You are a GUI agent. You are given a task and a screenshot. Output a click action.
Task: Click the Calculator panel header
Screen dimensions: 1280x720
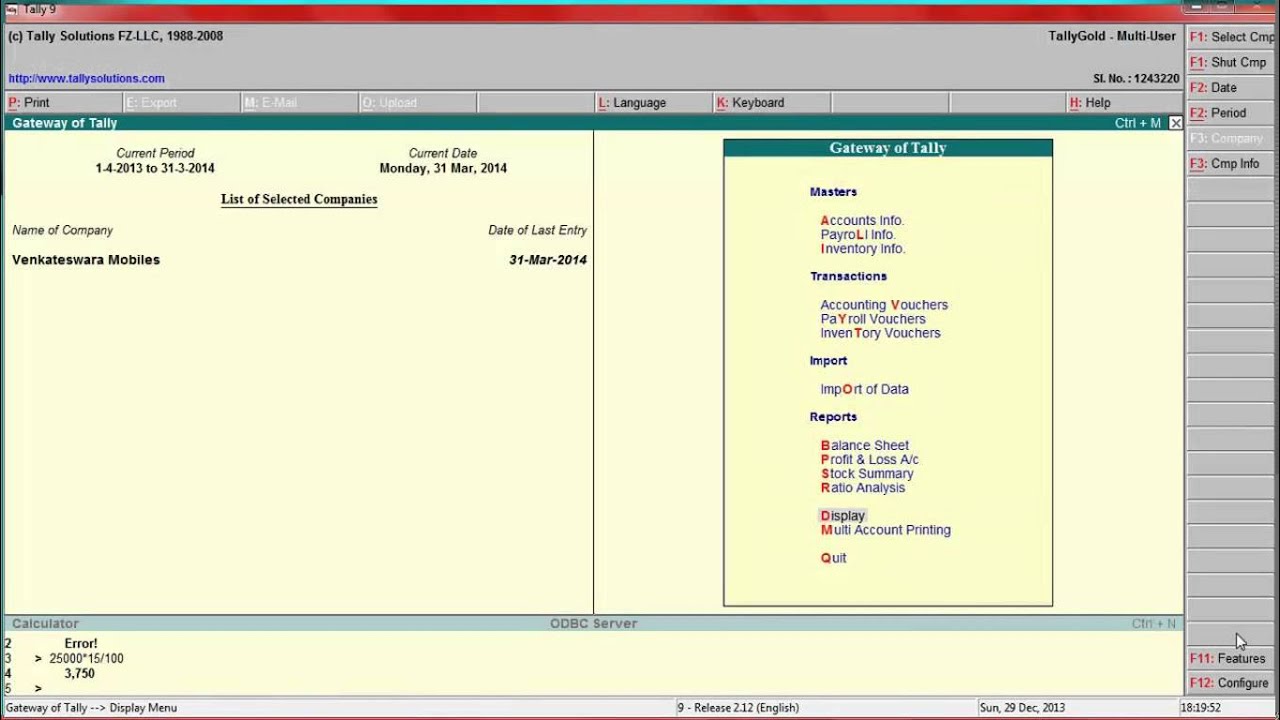[x=45, y=623]
